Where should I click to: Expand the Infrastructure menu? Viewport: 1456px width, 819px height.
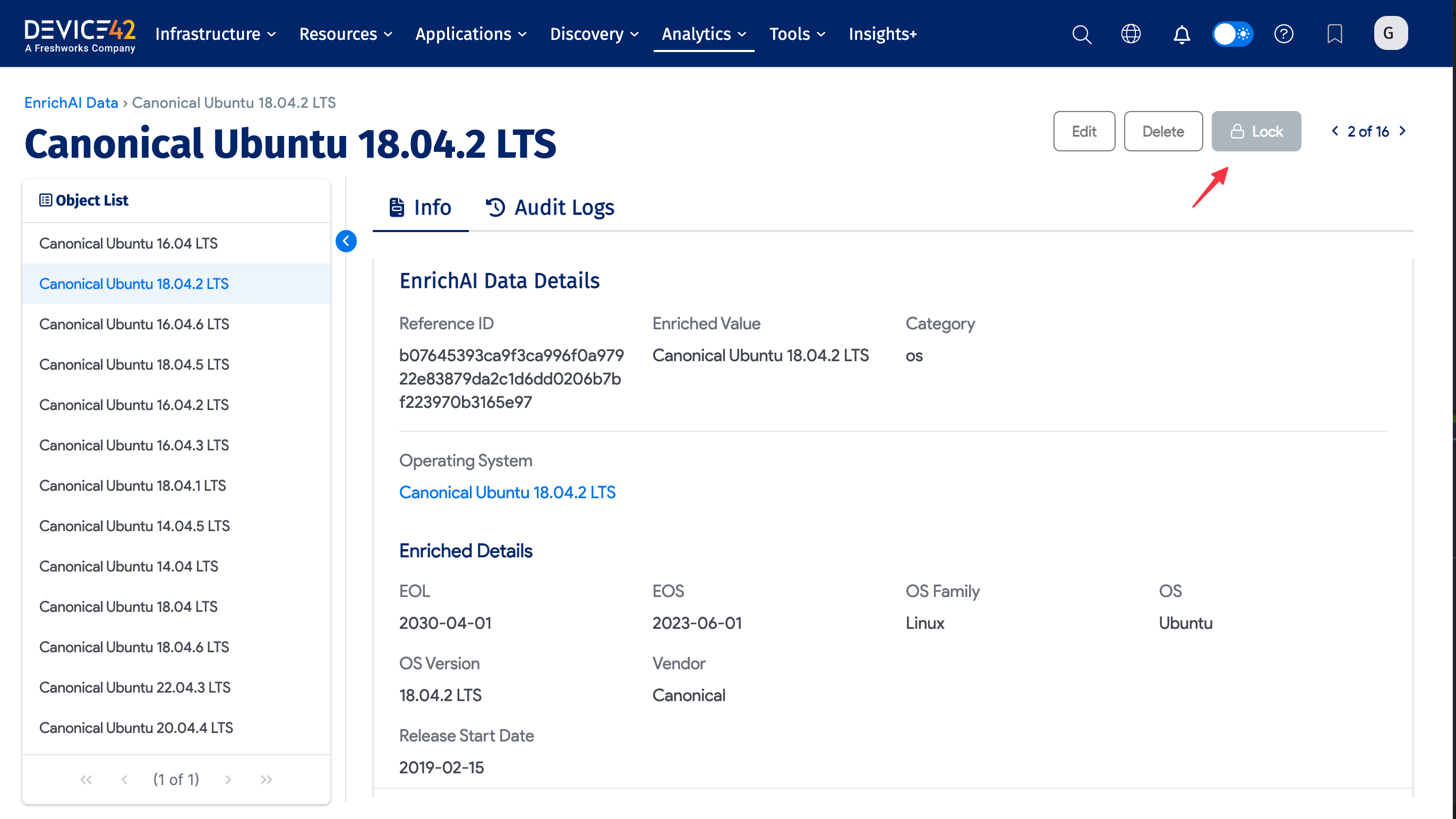click(x=216, y=34)
